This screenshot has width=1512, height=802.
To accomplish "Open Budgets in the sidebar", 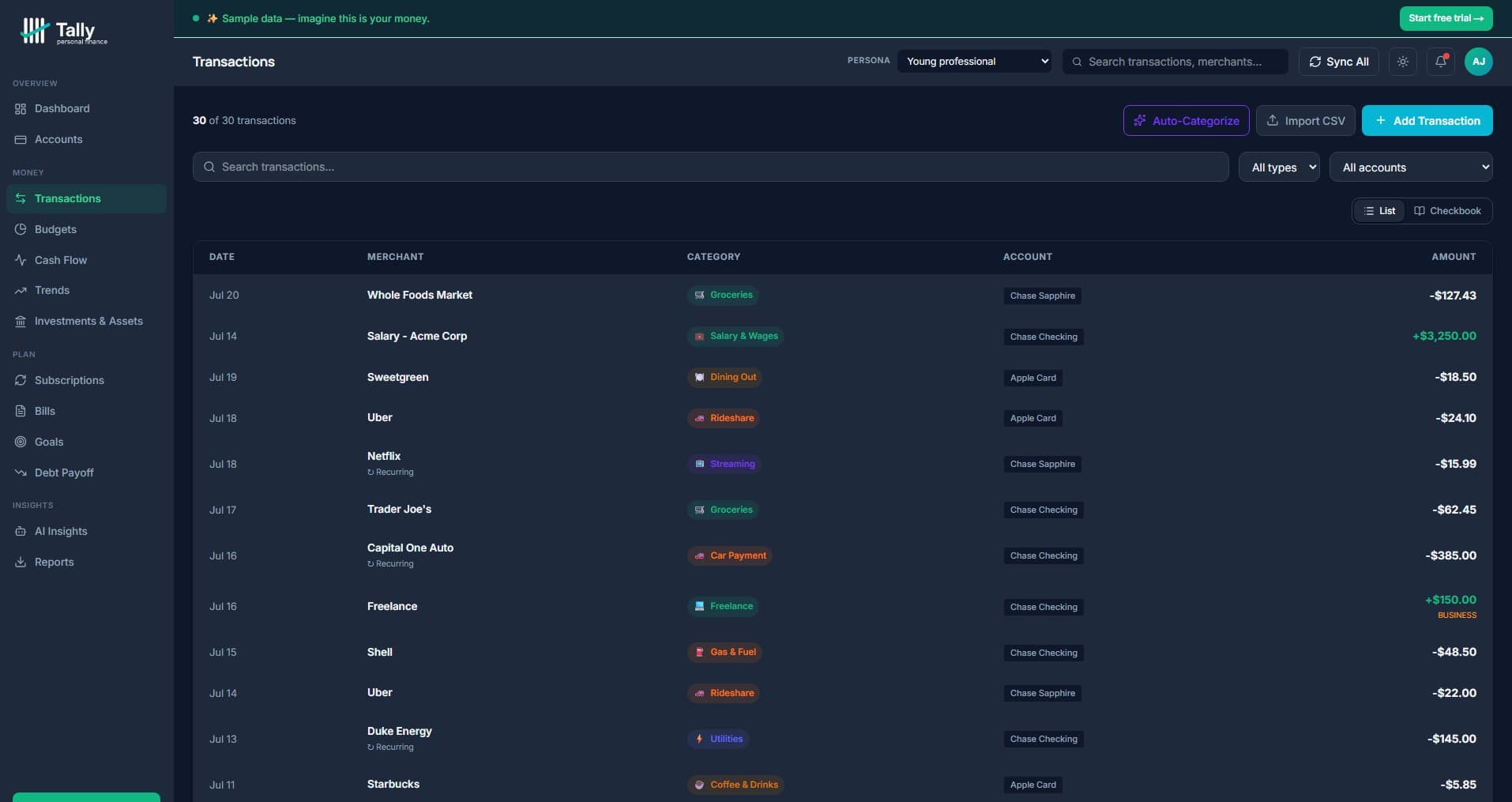I will point(86,230).
